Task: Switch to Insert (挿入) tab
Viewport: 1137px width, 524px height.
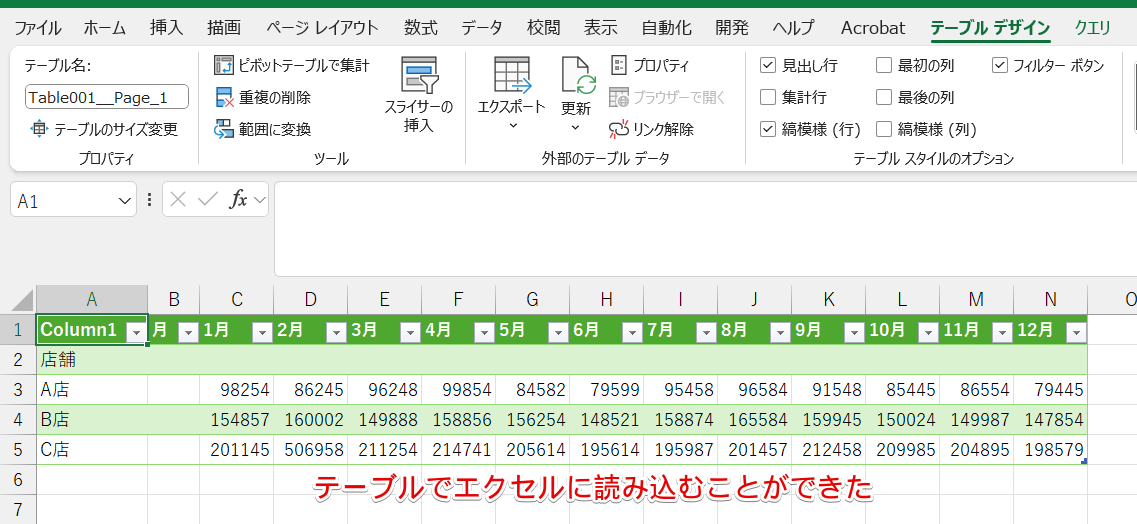Action: point(167,28)
